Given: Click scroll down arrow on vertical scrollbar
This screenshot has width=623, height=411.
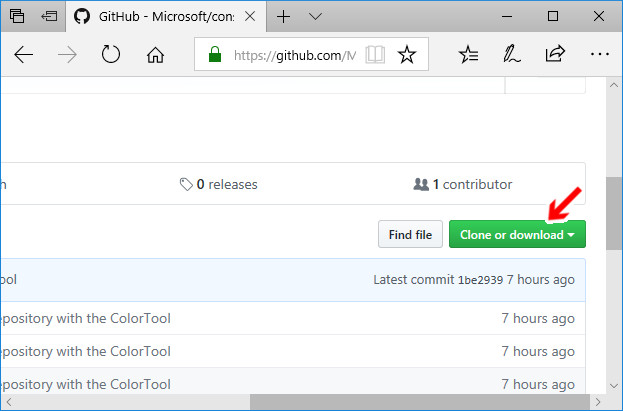Looking at the screenshot, I should (x=614, y=386).
